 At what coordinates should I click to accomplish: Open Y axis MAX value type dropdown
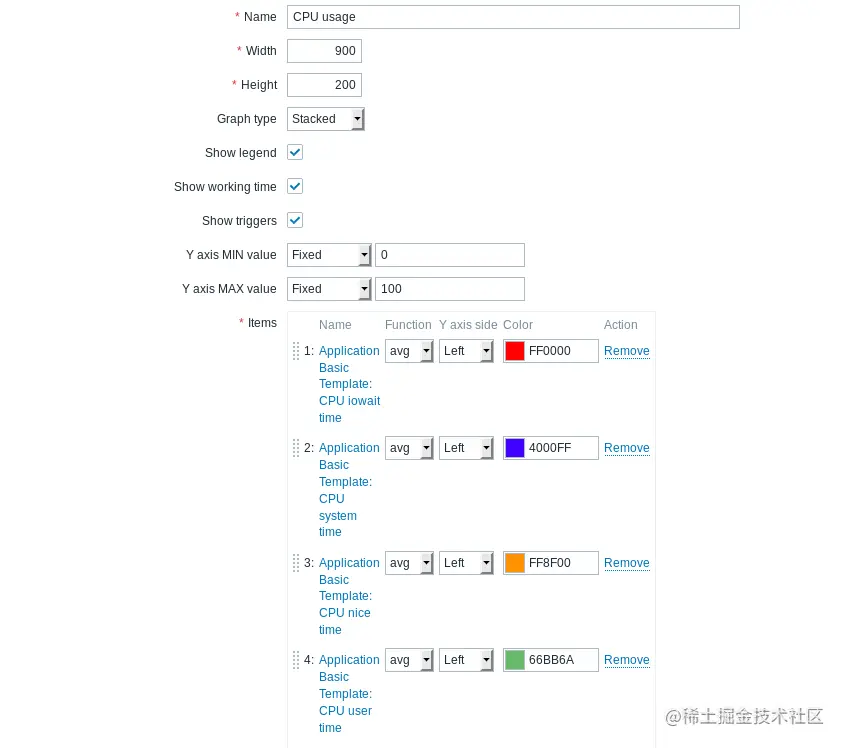tap(329, 289)
